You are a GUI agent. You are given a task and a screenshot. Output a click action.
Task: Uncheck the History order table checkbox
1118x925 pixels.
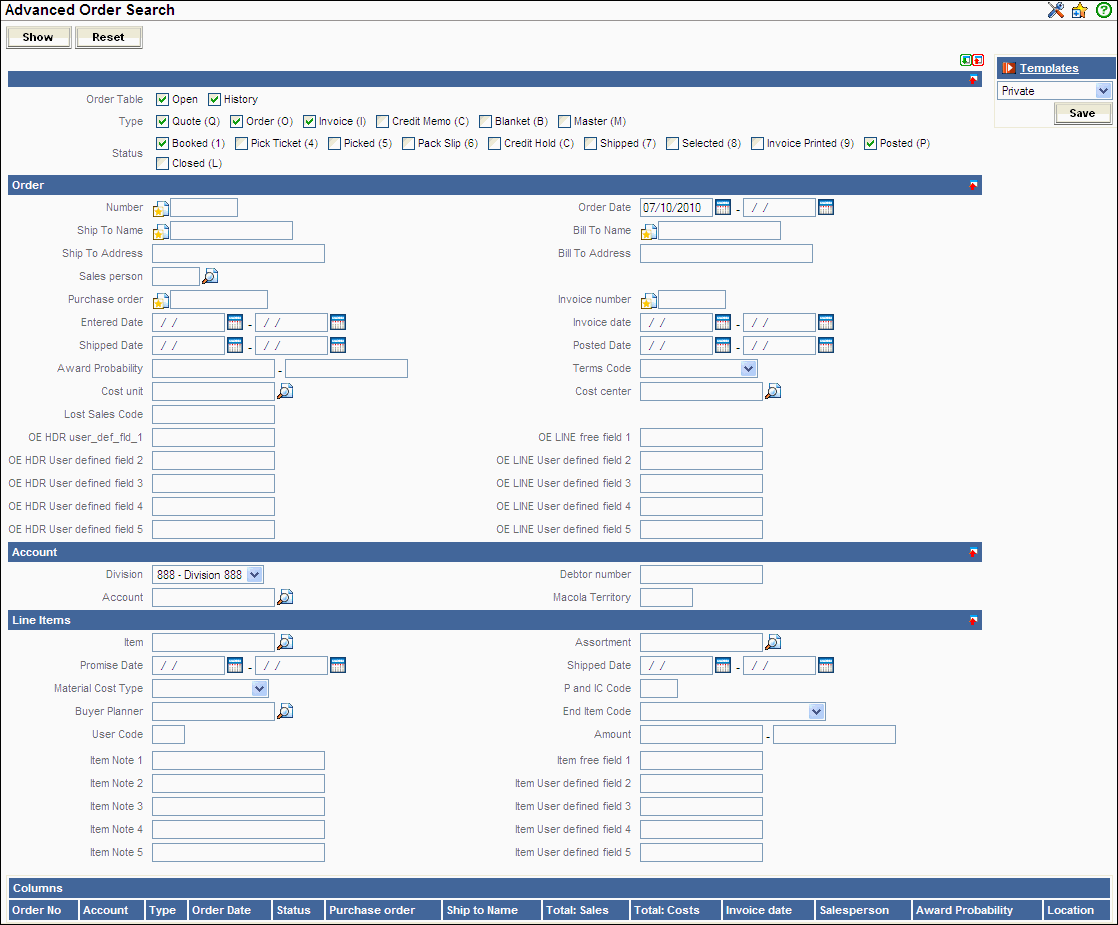point(214,99)
